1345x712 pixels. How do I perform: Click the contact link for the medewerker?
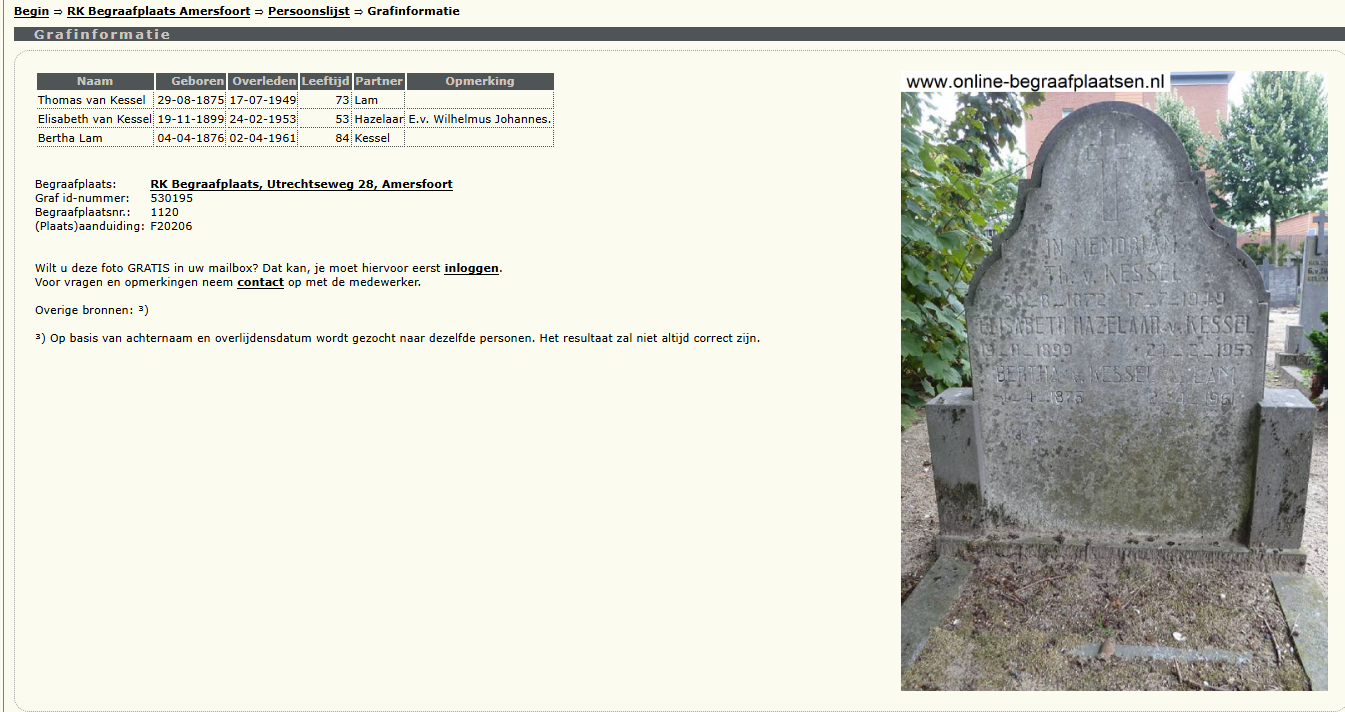[x=260, y=282]
